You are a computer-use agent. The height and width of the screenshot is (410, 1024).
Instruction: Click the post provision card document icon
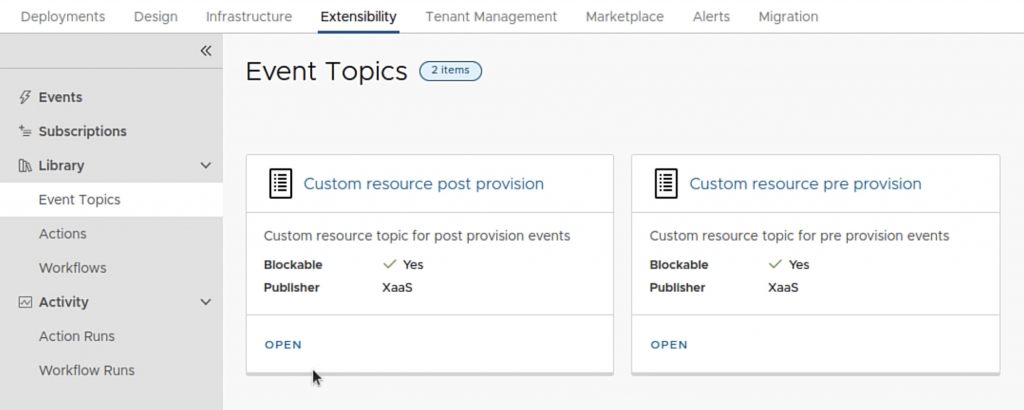281,184
